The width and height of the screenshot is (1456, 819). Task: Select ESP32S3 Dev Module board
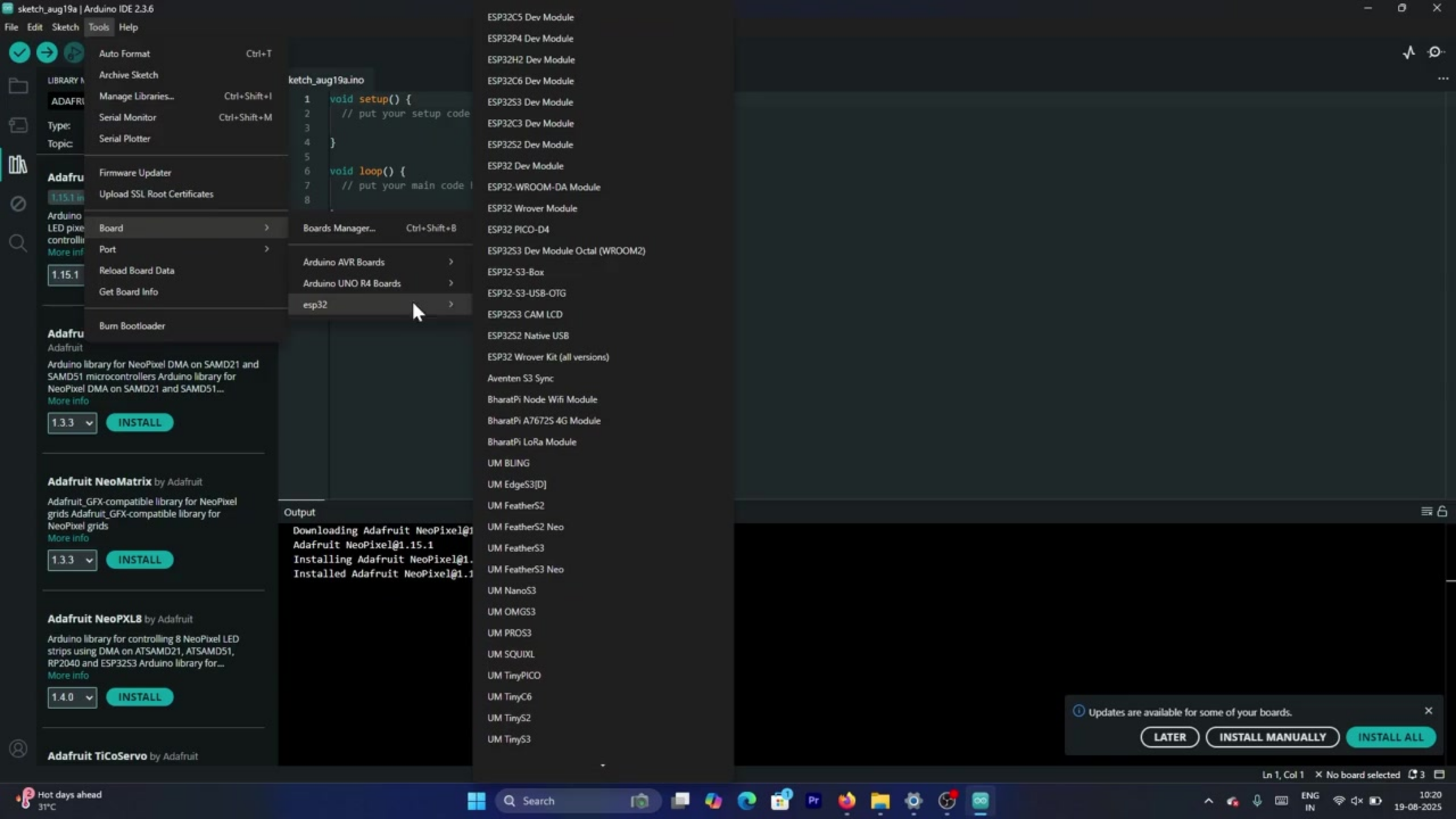tap(603, 102)
